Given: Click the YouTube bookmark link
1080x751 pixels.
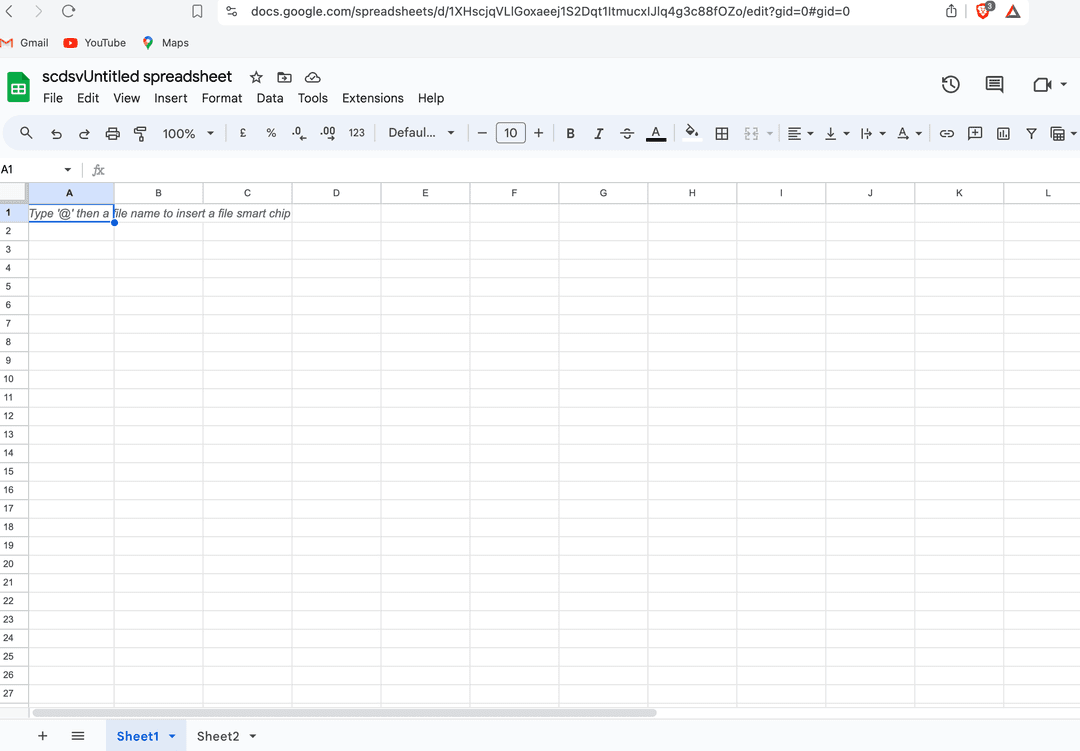Looking at the screenshot, I should click(94, 43).
